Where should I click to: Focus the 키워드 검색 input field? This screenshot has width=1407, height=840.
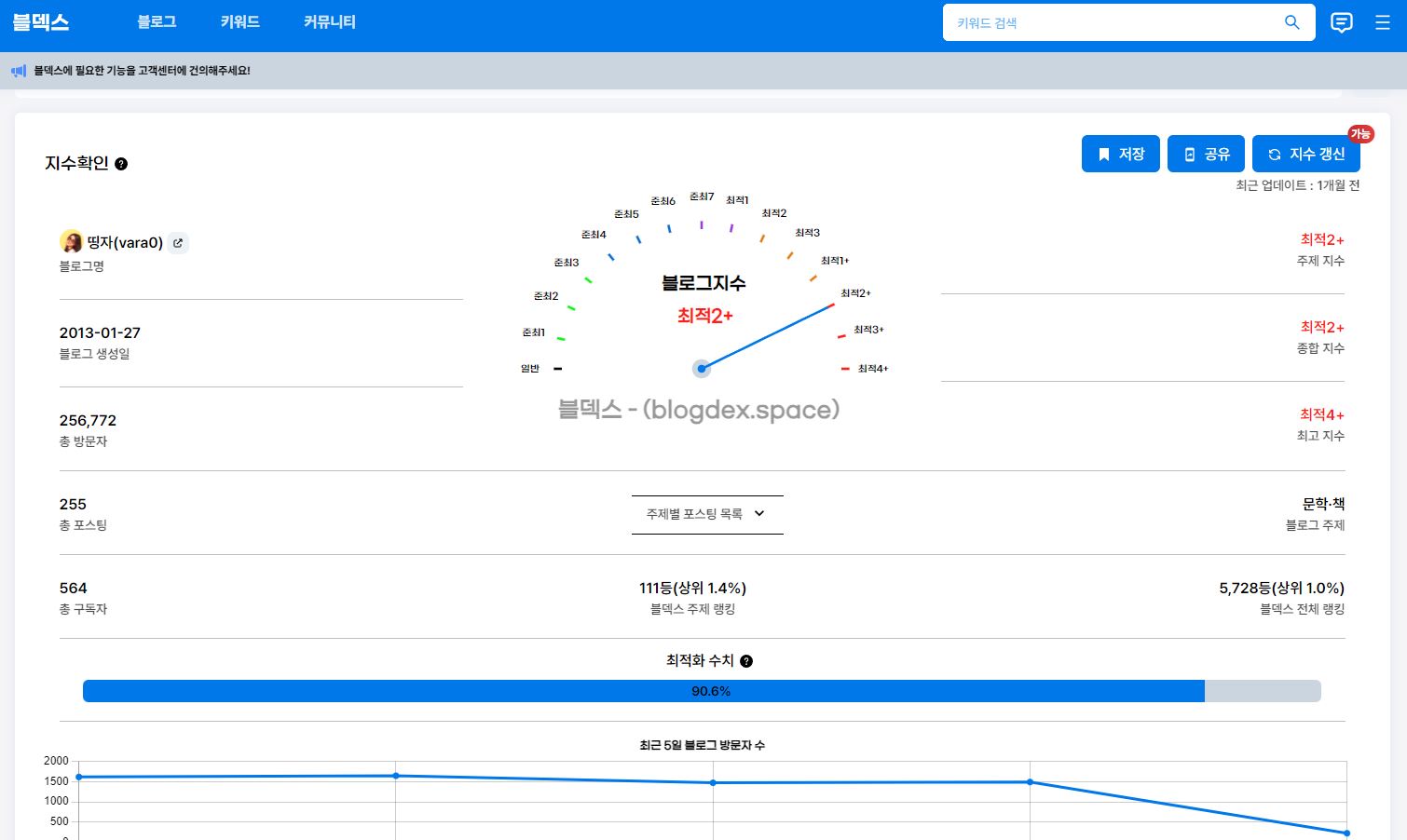1109,22
